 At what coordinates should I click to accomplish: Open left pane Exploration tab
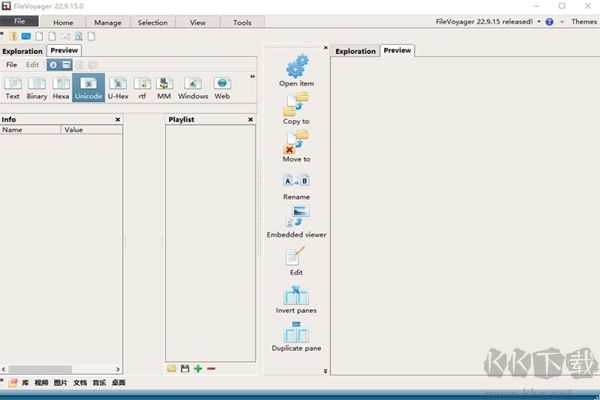click(23, 51)
